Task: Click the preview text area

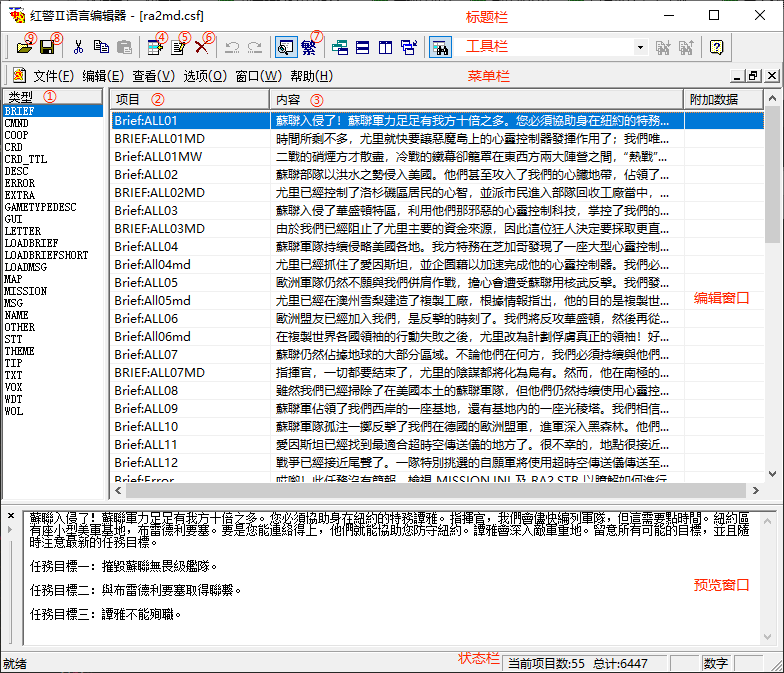Action: [x=392, y=578]
